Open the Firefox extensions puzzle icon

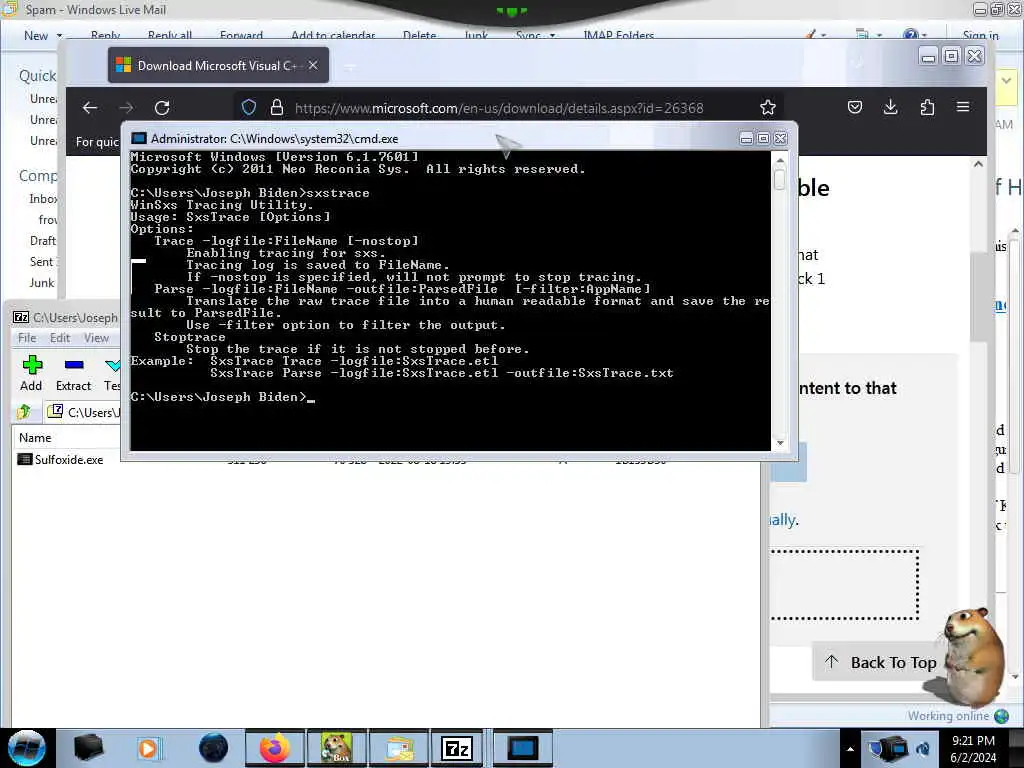[x=927, y=107]
